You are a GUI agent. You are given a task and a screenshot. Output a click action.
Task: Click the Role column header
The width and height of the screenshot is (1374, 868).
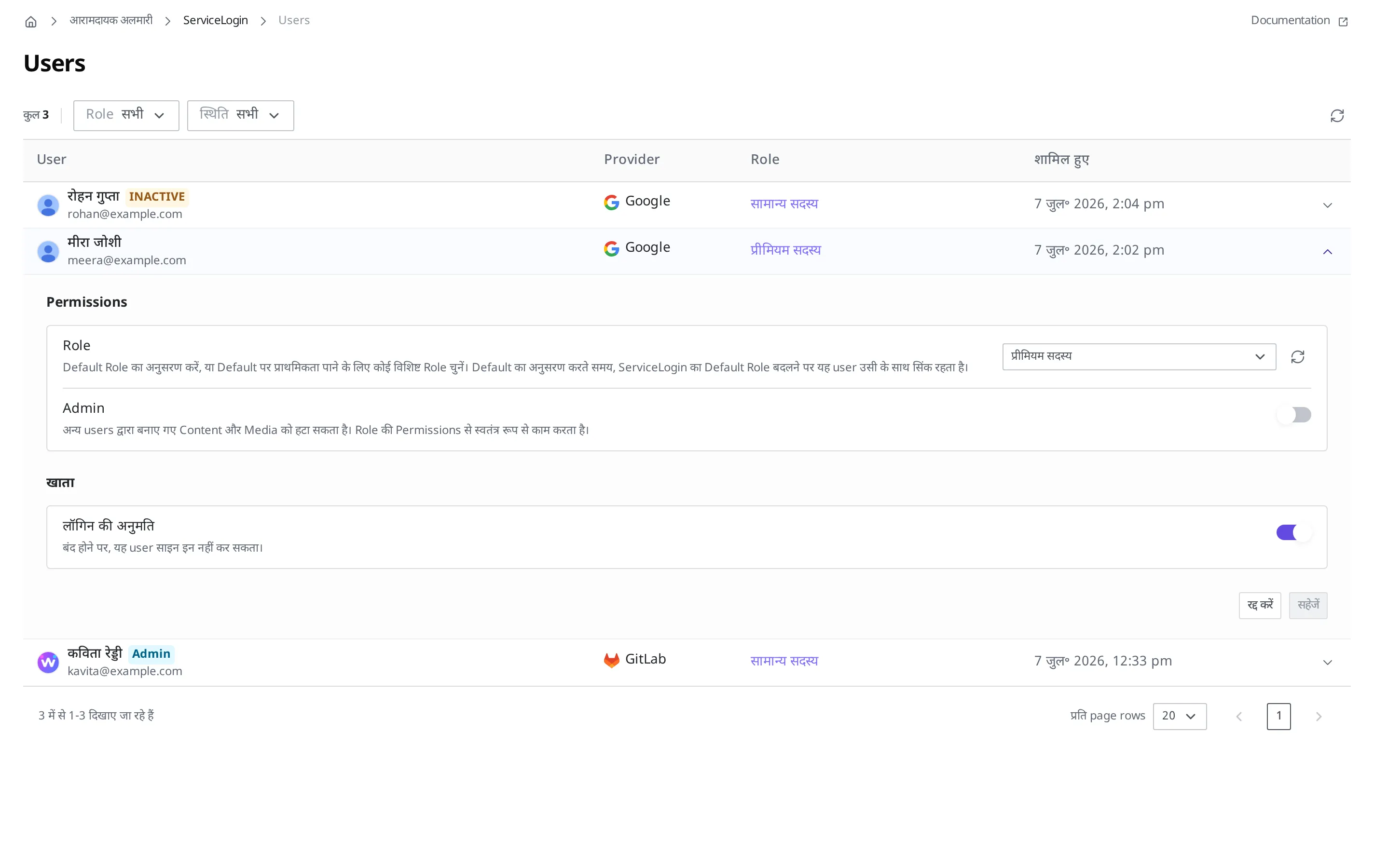(765, 160)
